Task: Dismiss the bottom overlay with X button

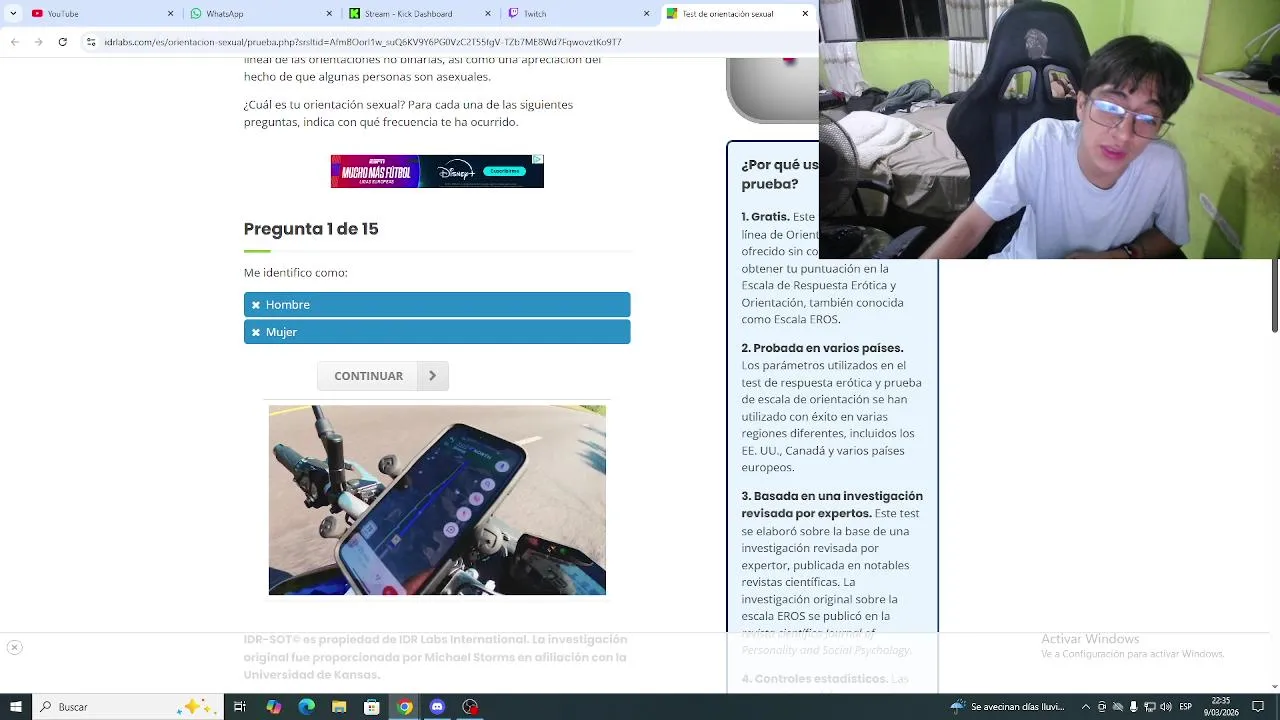Action: click(14, 648)
